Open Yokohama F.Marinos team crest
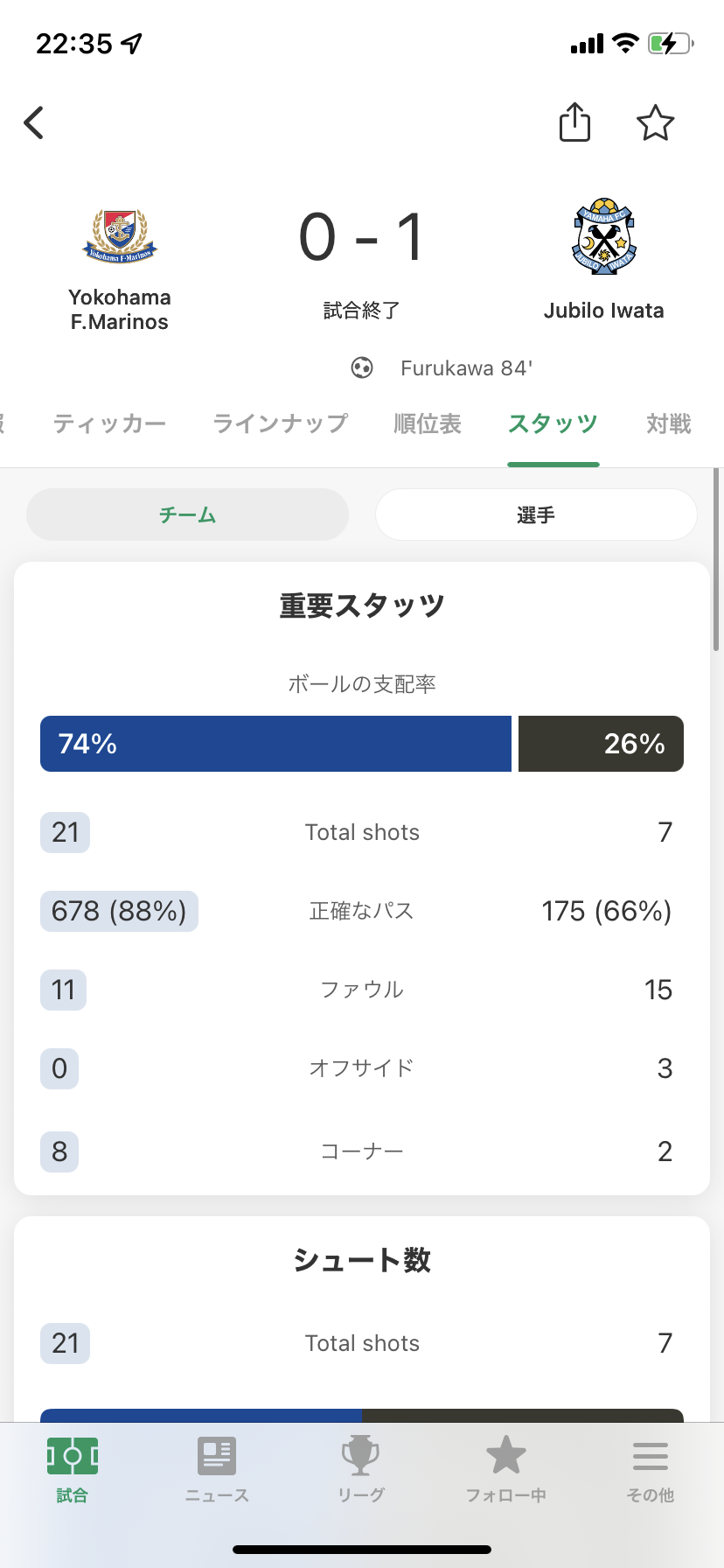This screenshot has height=1568, width=724. [120, 236]
